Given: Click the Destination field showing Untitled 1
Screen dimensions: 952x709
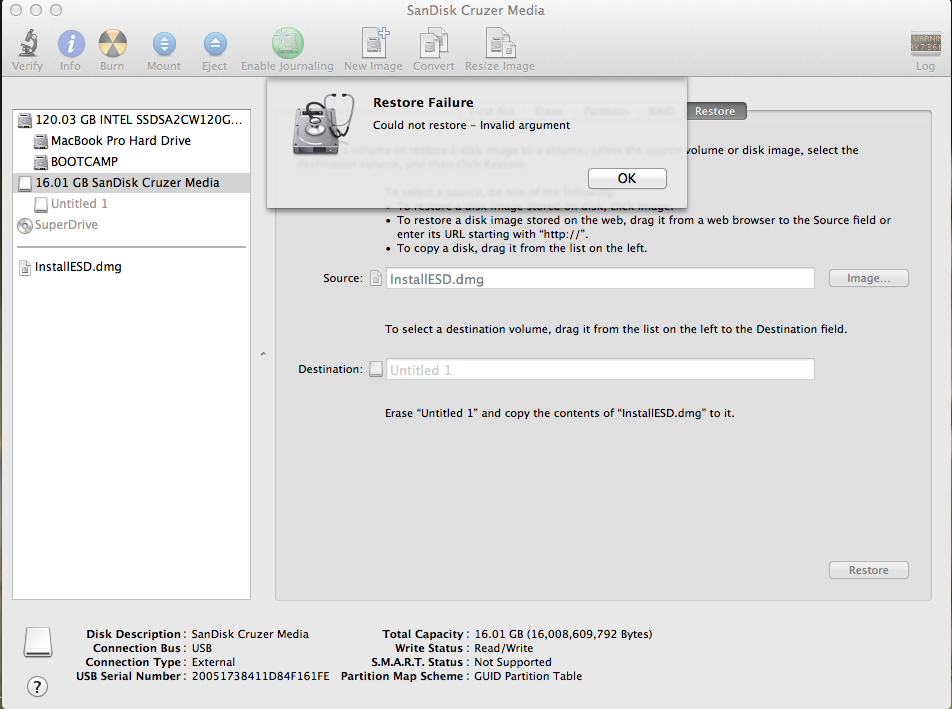Looking at the screenshot, I should click(600, 369).
